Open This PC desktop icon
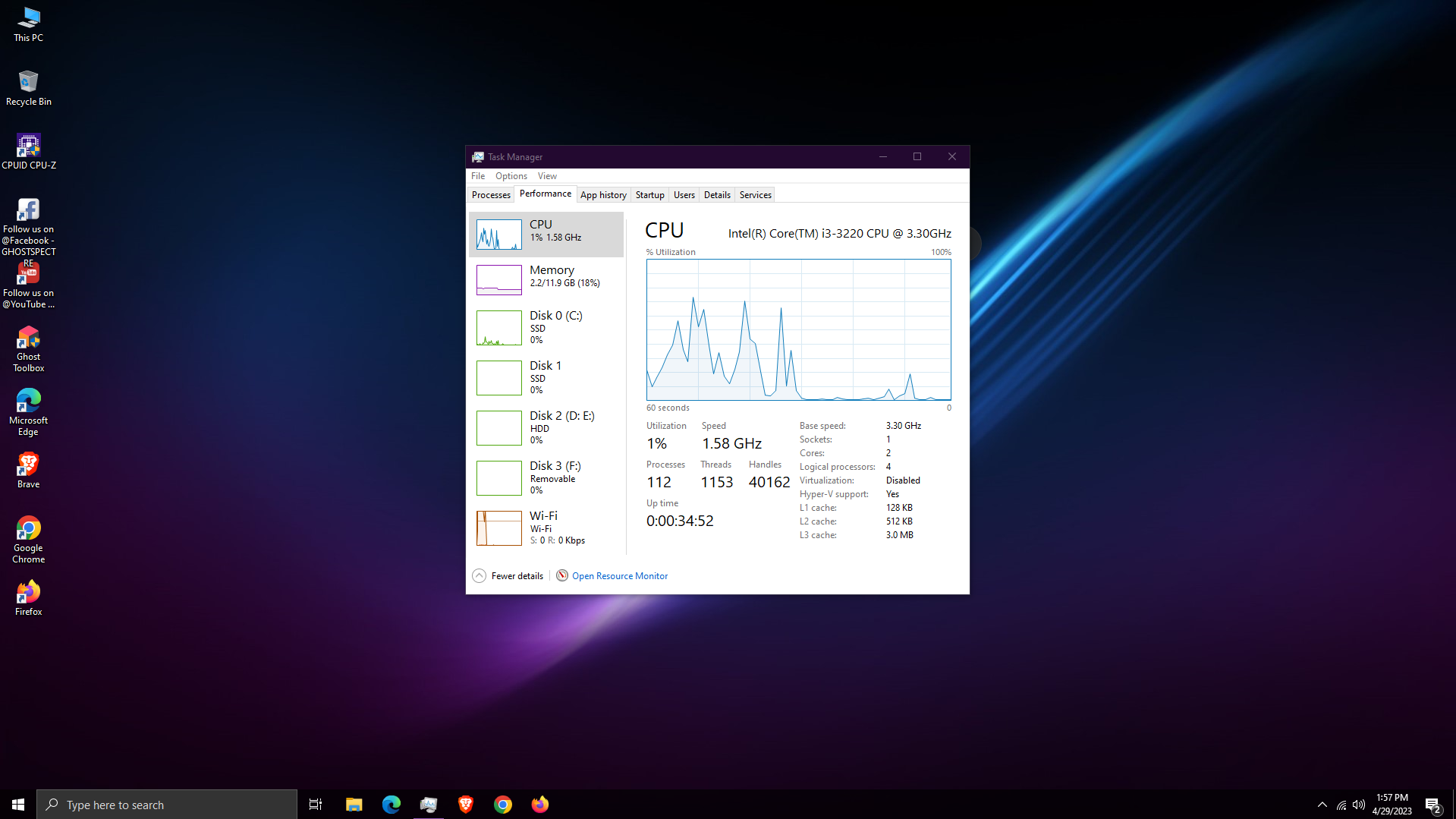1456x819 pixels. pos(28,24)
